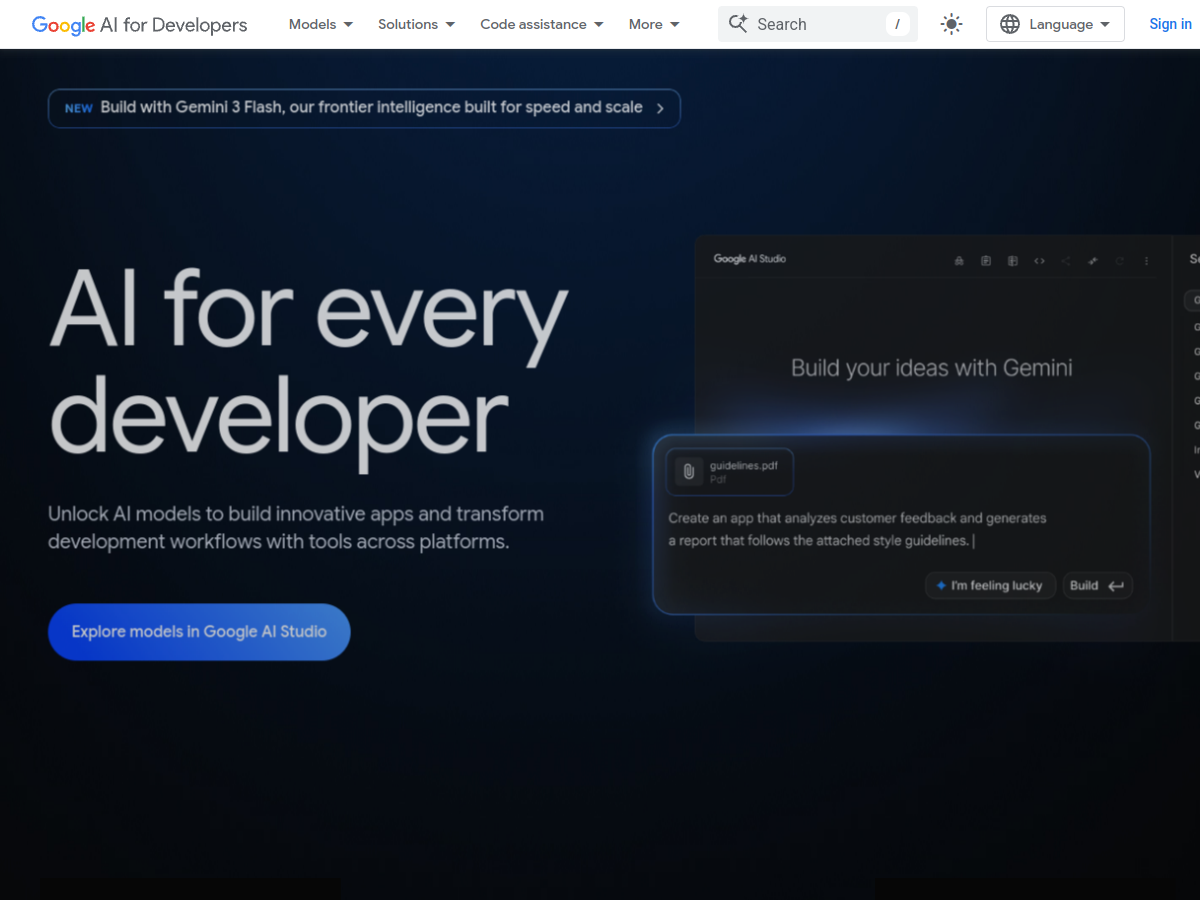The image size is (1200, 900).
Task: Focus the Search input field
Action: 818,24
